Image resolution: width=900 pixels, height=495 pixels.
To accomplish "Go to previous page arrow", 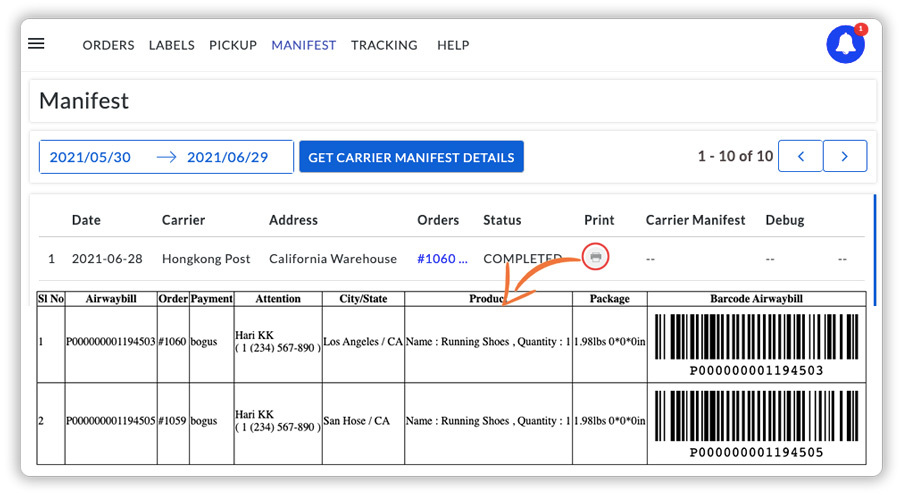I will 801,156.
